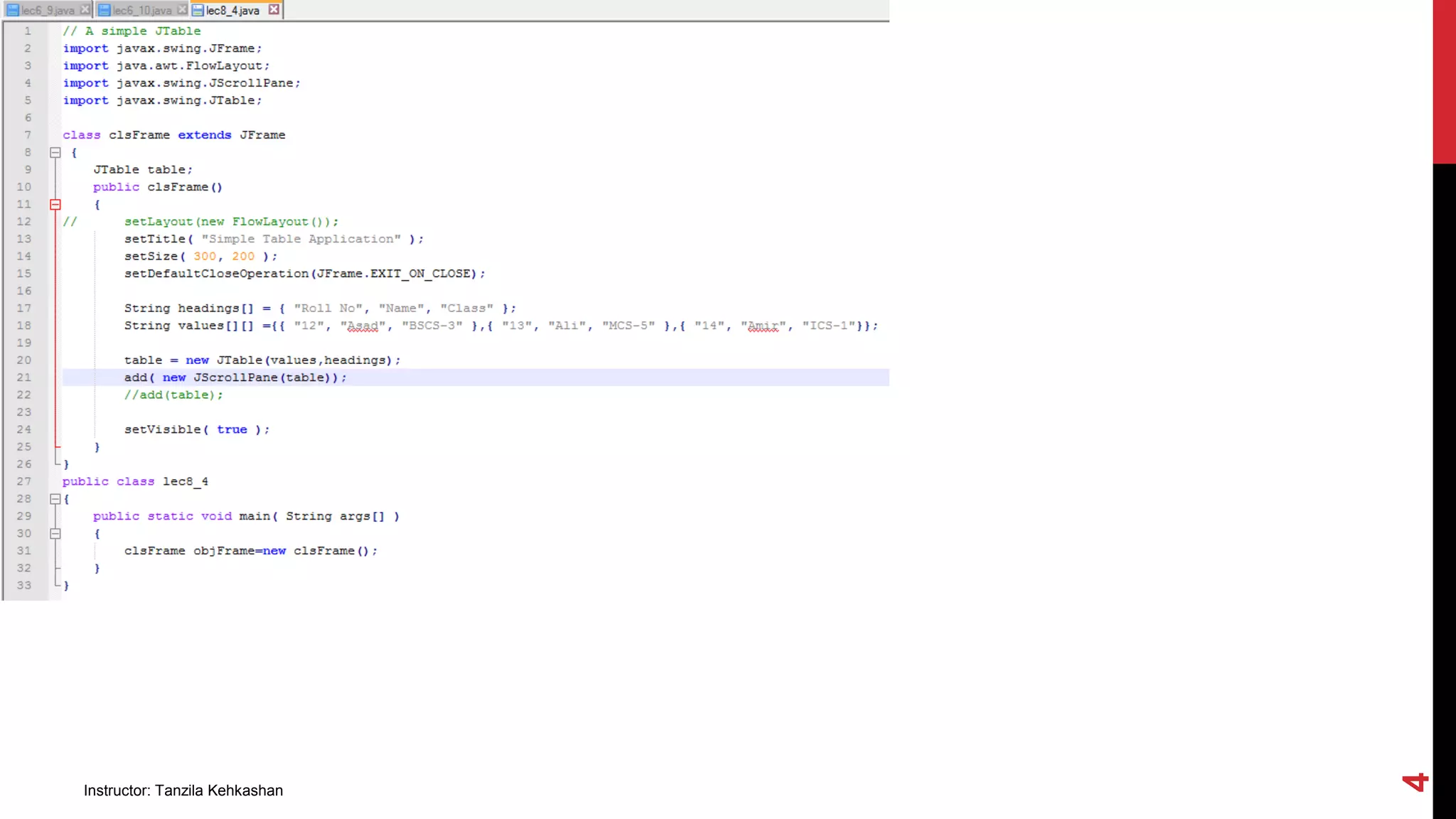Click save icon on lec6_9.java tab

[x=13, y=10]
